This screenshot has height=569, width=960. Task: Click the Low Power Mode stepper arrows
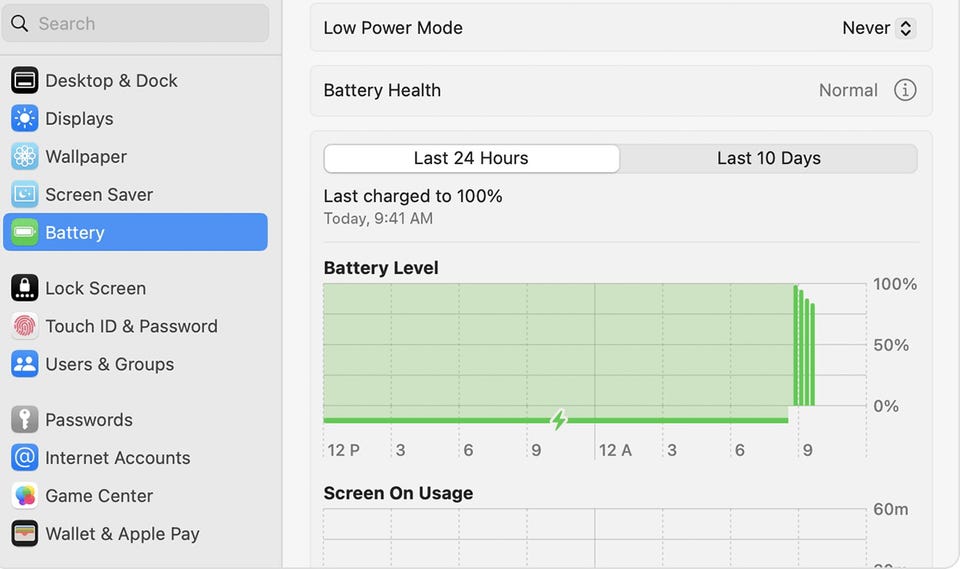(906, 28)
